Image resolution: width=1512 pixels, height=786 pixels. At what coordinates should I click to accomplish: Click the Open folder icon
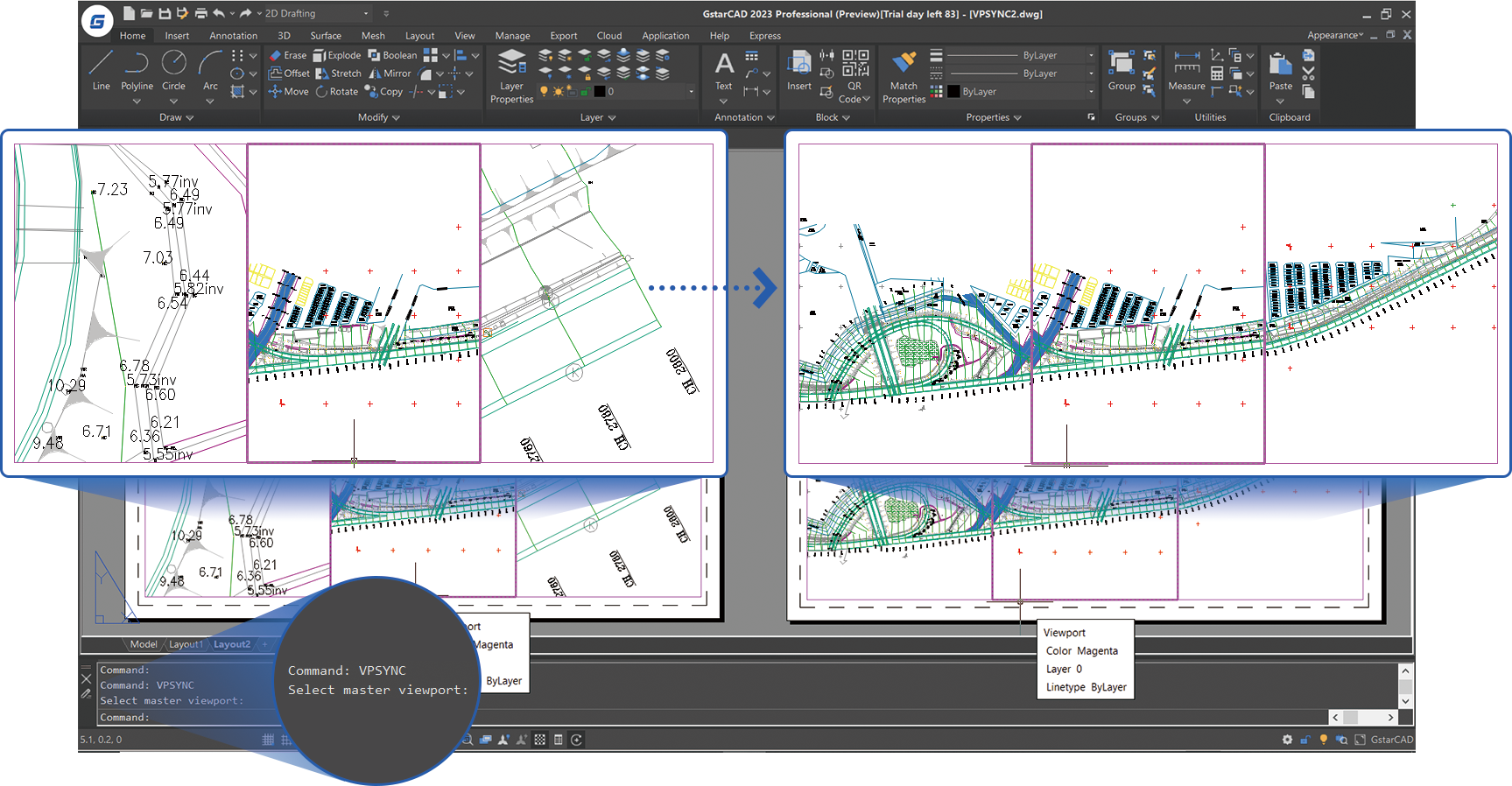tap(146, 13)
